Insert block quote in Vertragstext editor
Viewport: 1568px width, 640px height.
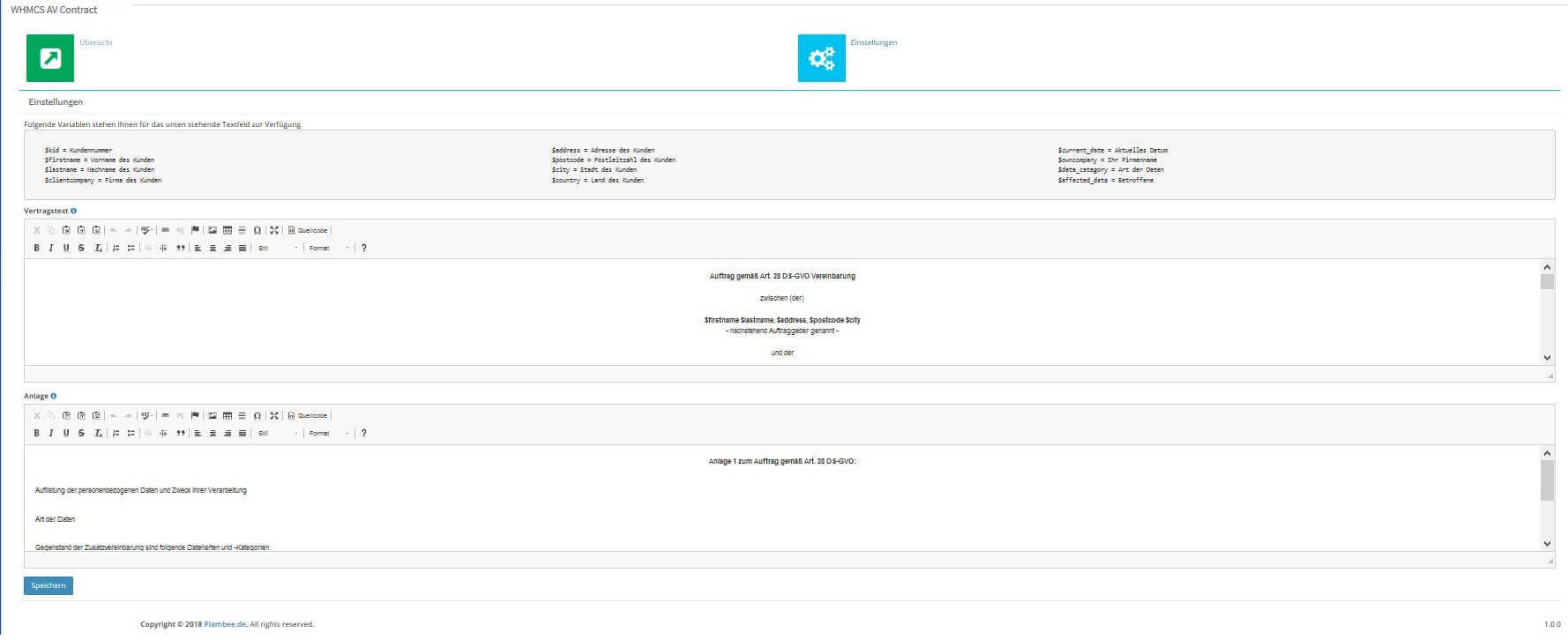click(180, 249)
